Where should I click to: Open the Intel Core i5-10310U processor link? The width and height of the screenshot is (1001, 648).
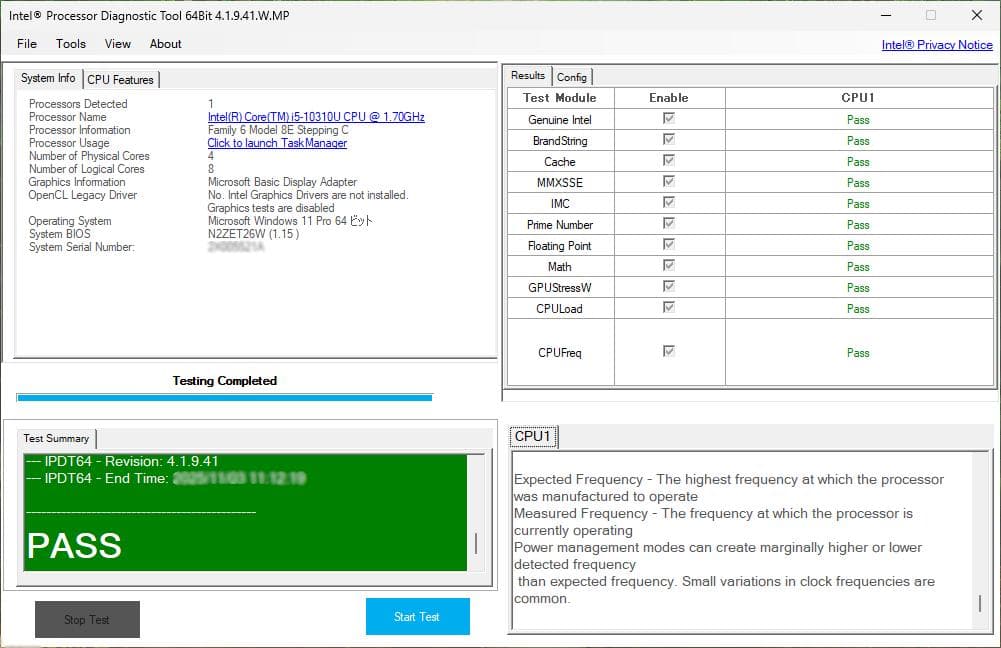click(316, 117)
